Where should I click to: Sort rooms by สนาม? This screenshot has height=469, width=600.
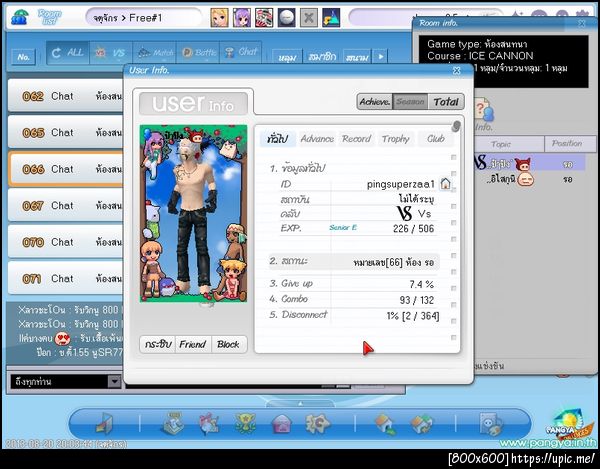point(357,57)
